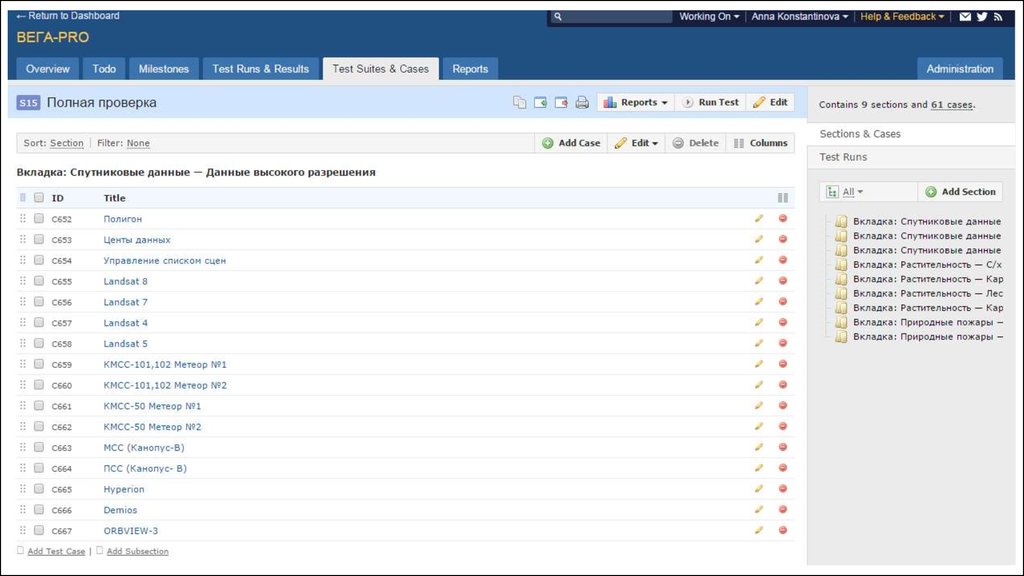Edit case C657 Landsat 4 pencil icon

[759, 323]
